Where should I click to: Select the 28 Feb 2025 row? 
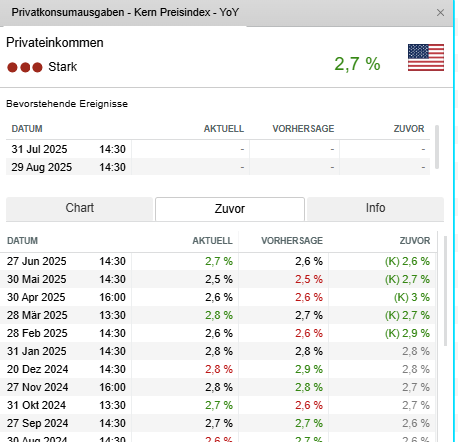coord(218,333)
